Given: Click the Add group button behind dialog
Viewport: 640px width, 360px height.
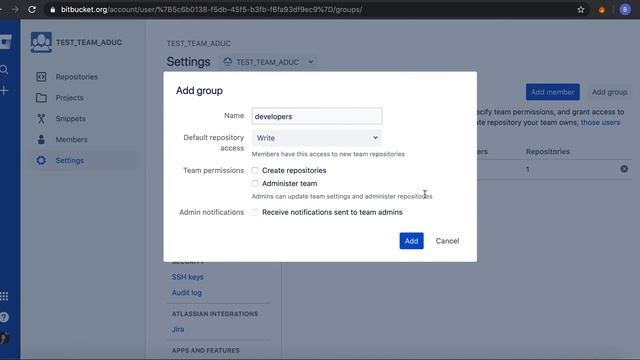Looking at the screenshot, I should click(x=609, y=92).
